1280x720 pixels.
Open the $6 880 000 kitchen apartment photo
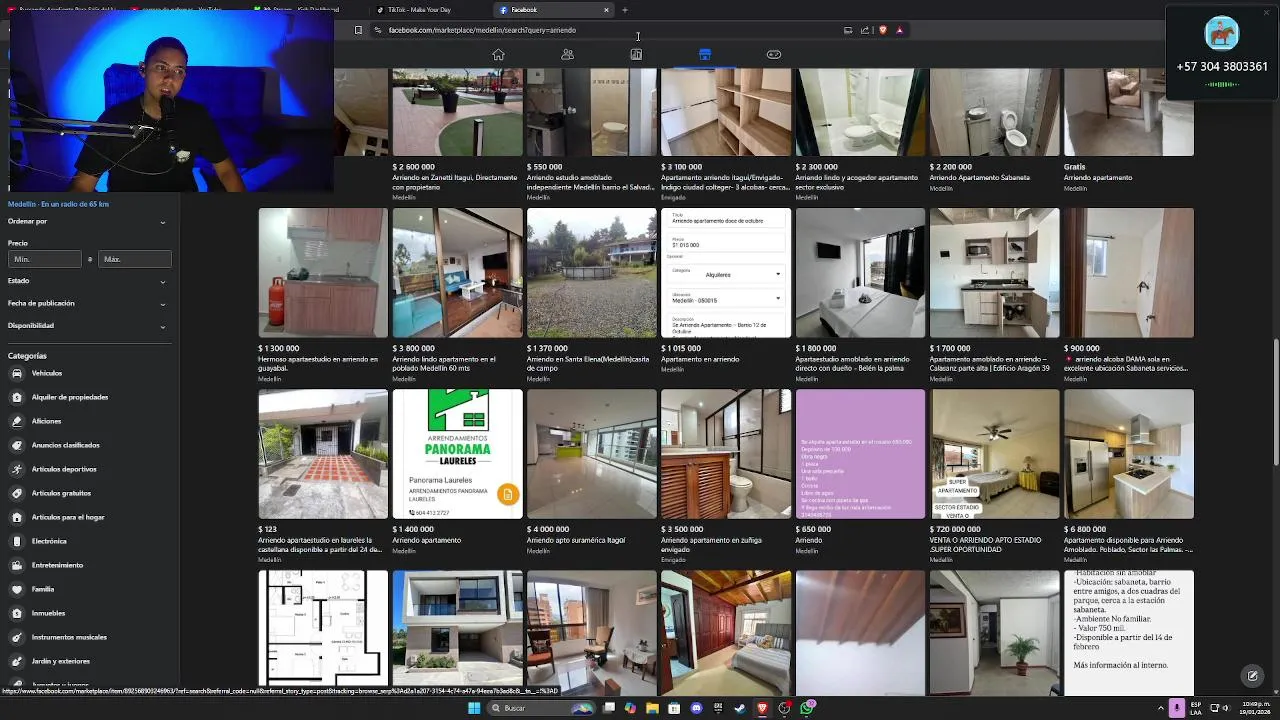(1129, 454)
